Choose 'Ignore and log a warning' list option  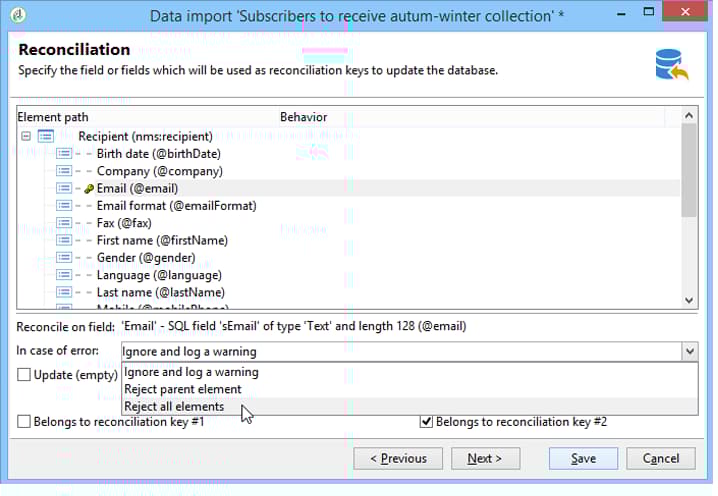[410, 372]
